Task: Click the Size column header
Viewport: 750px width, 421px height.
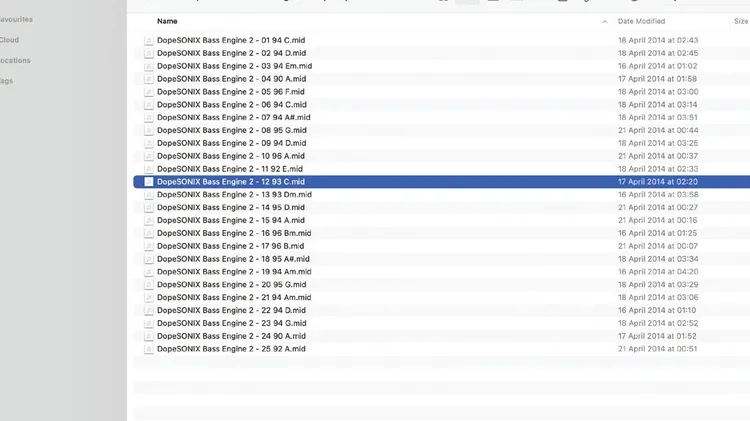Action: click(741, 21)
